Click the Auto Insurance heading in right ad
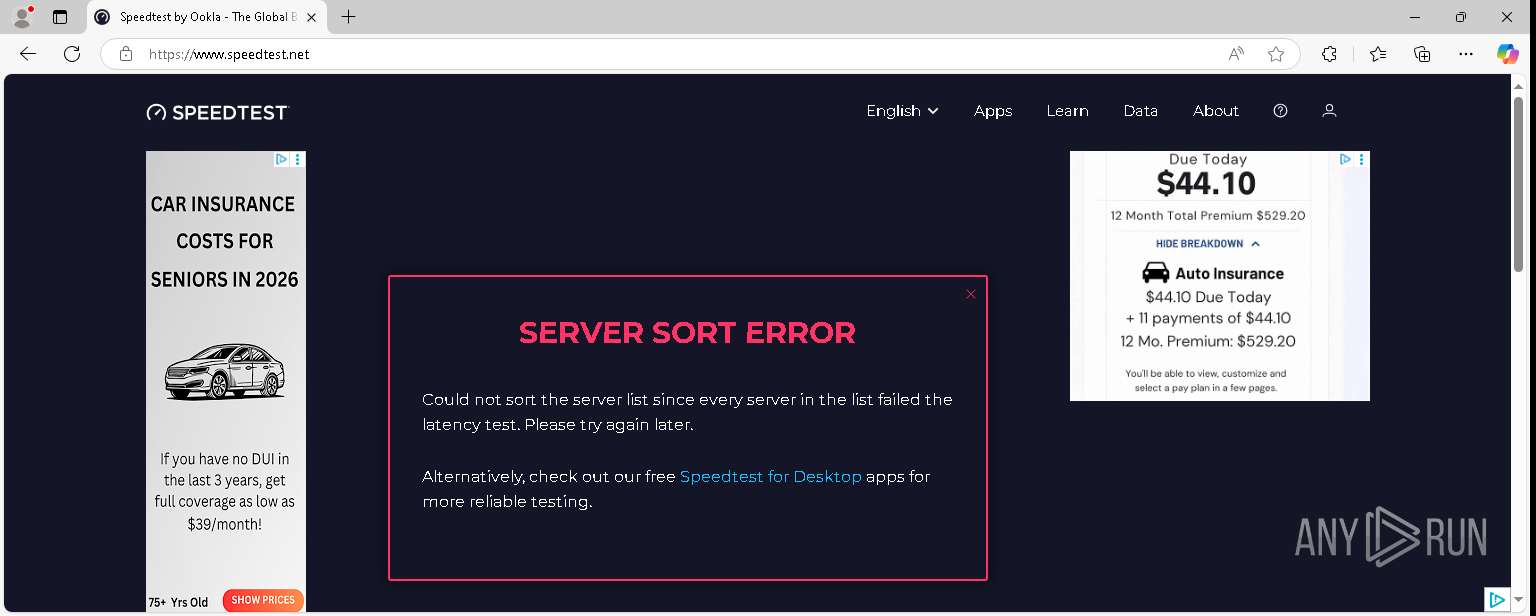1536x616 pixels. tap(1229, 273)
